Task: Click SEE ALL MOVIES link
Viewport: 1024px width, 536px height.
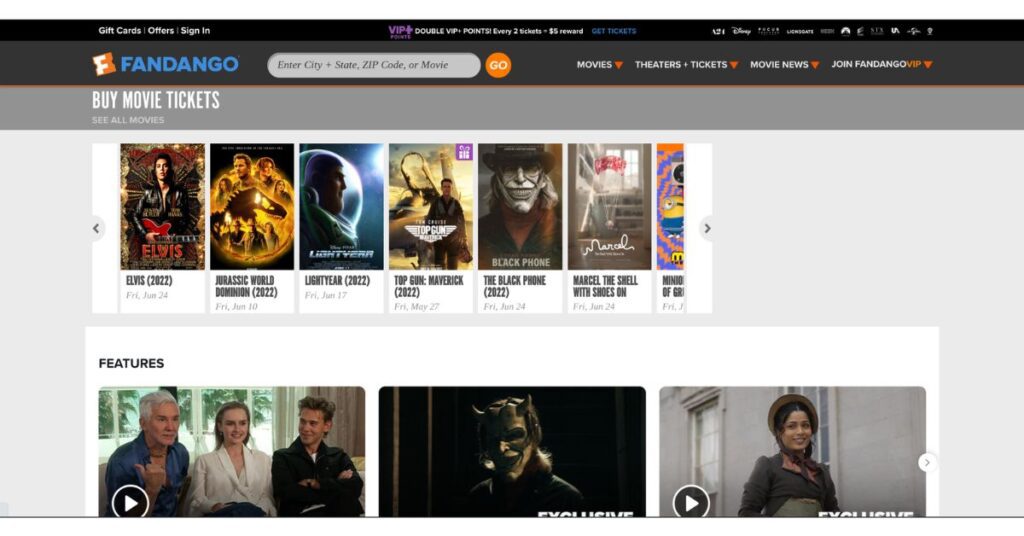Action: (128, 120)
